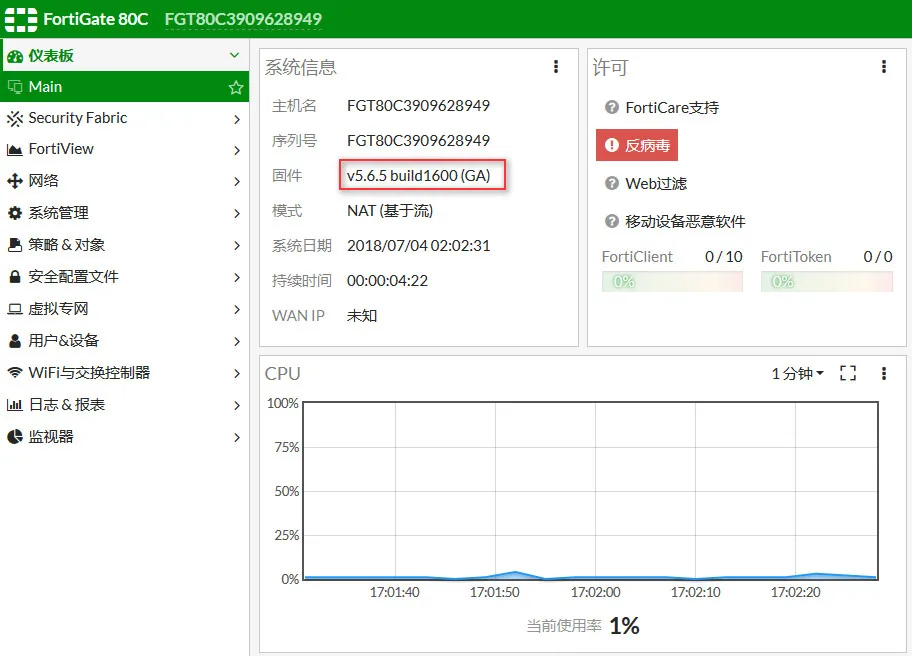This screenshot has width=912, height=656.
Task: Click the WiFi与交换控制器 wifi icon
Action: tap(15, 372)
